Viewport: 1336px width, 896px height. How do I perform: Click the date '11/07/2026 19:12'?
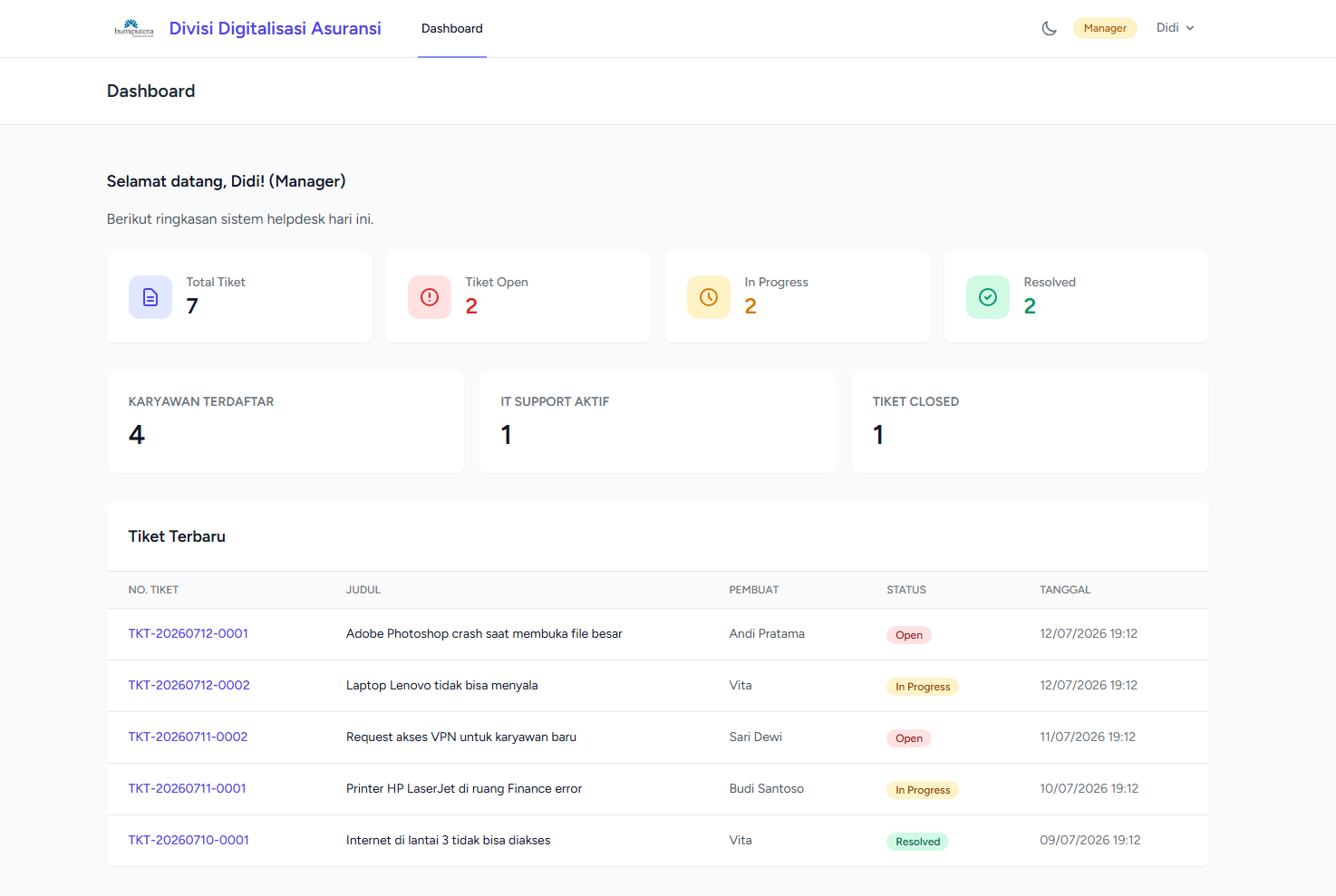pyautogui.click(x=1088, y=737)
